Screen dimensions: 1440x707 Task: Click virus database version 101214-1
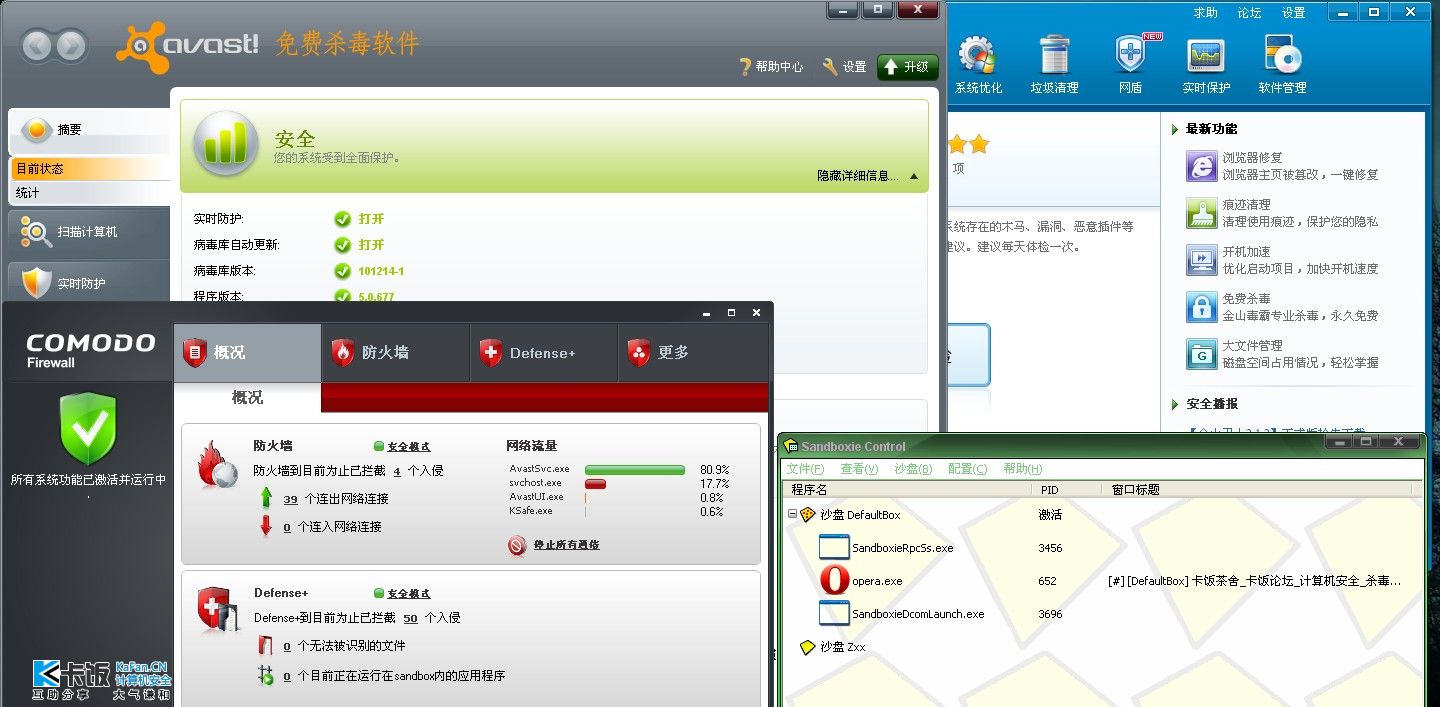pyautogui.click(x=381, y=271)
